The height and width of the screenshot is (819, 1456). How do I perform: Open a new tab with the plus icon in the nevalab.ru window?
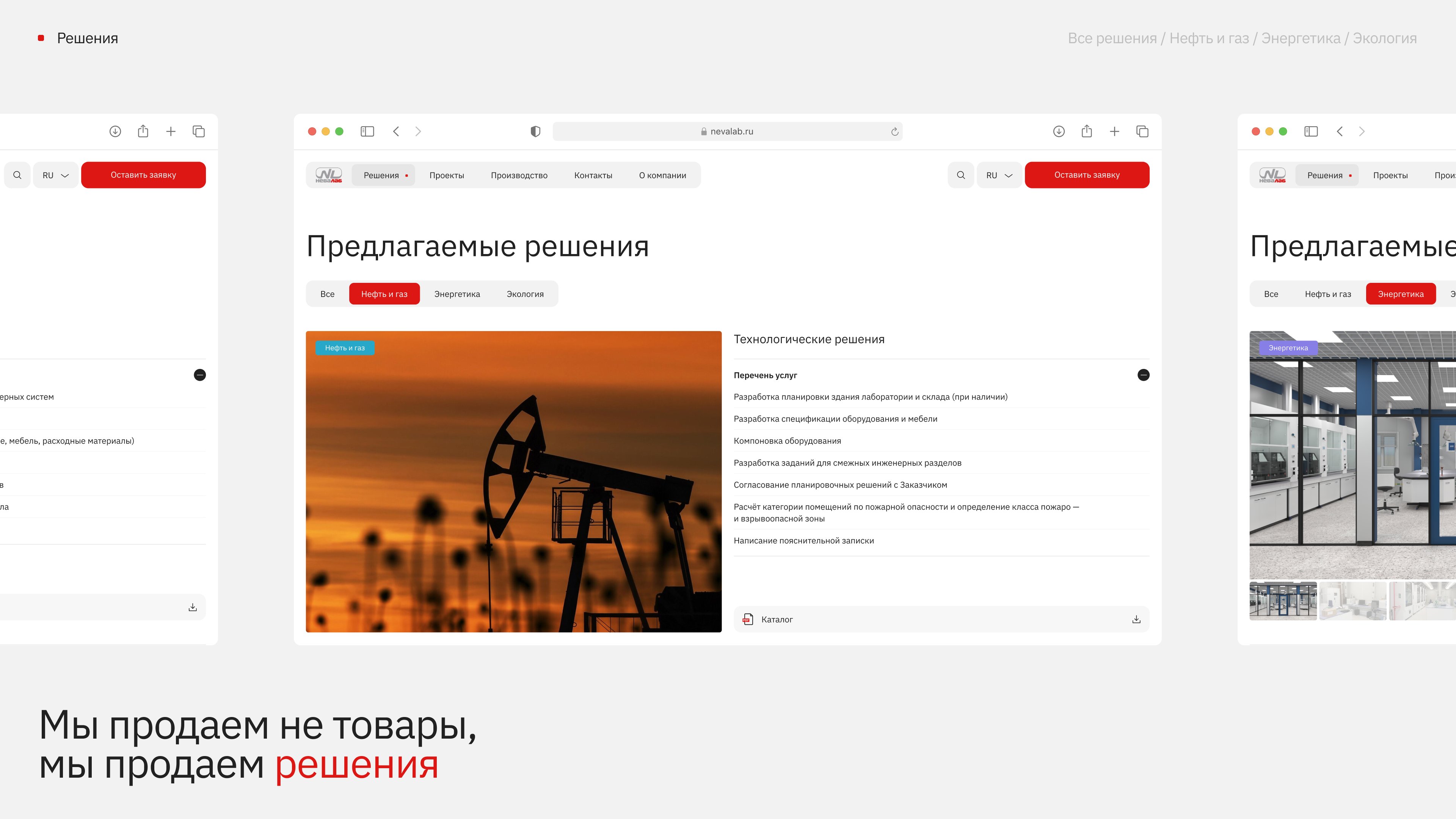[1114, 131]
